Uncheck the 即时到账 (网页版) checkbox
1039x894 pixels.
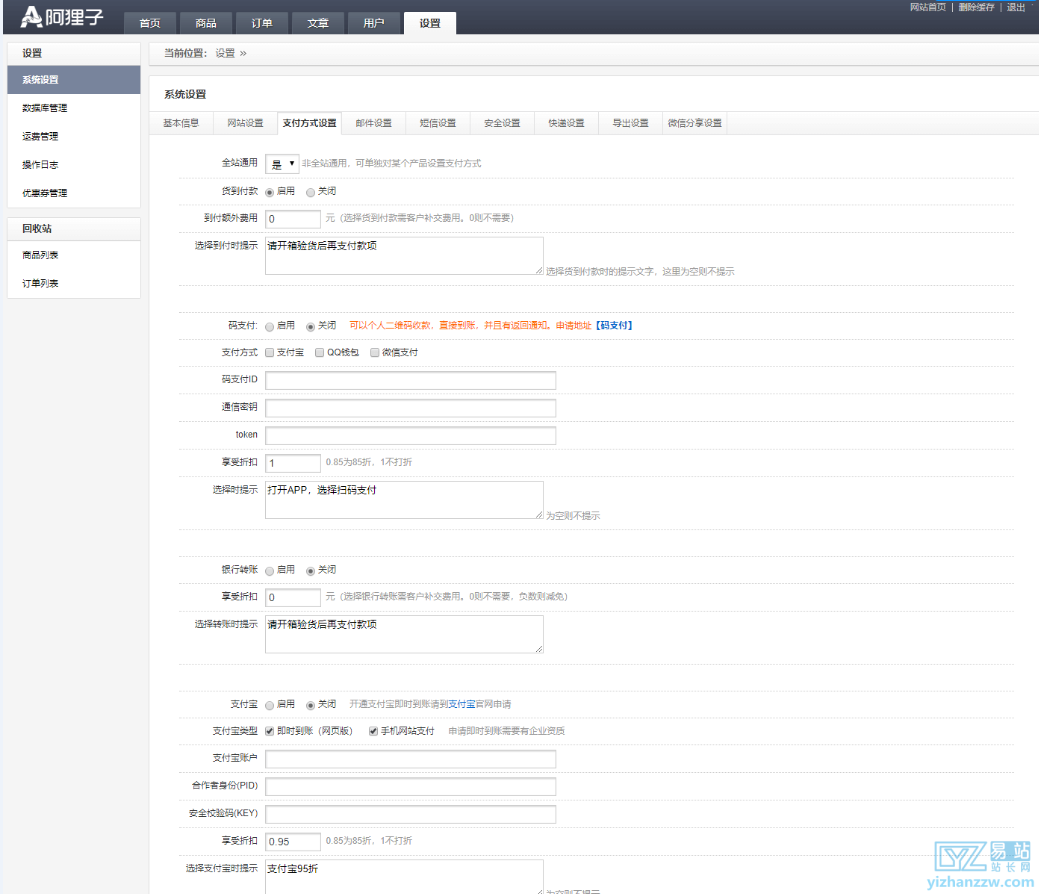(x=270, y=731)
